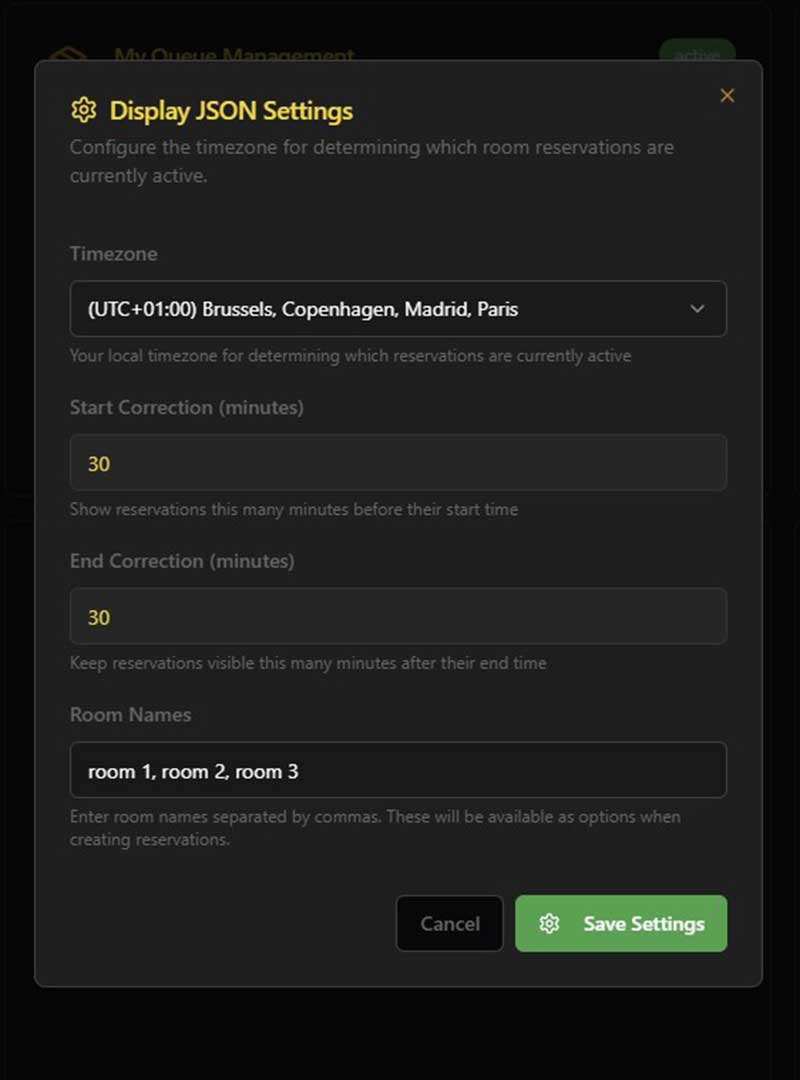Click the Start Correction (minutes) label
800x1080 pixels.
pos(187,408)
